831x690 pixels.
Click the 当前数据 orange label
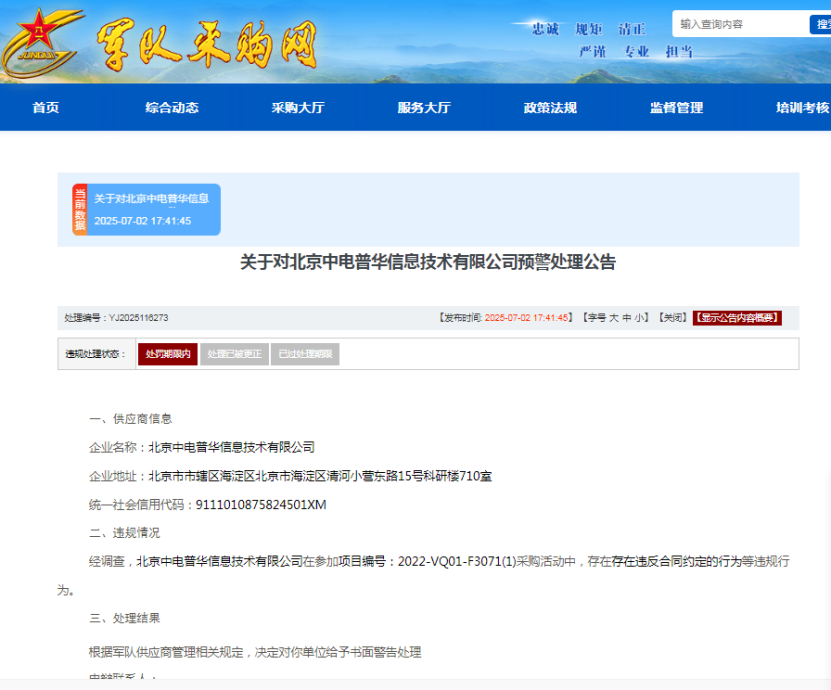coord(80,209)
